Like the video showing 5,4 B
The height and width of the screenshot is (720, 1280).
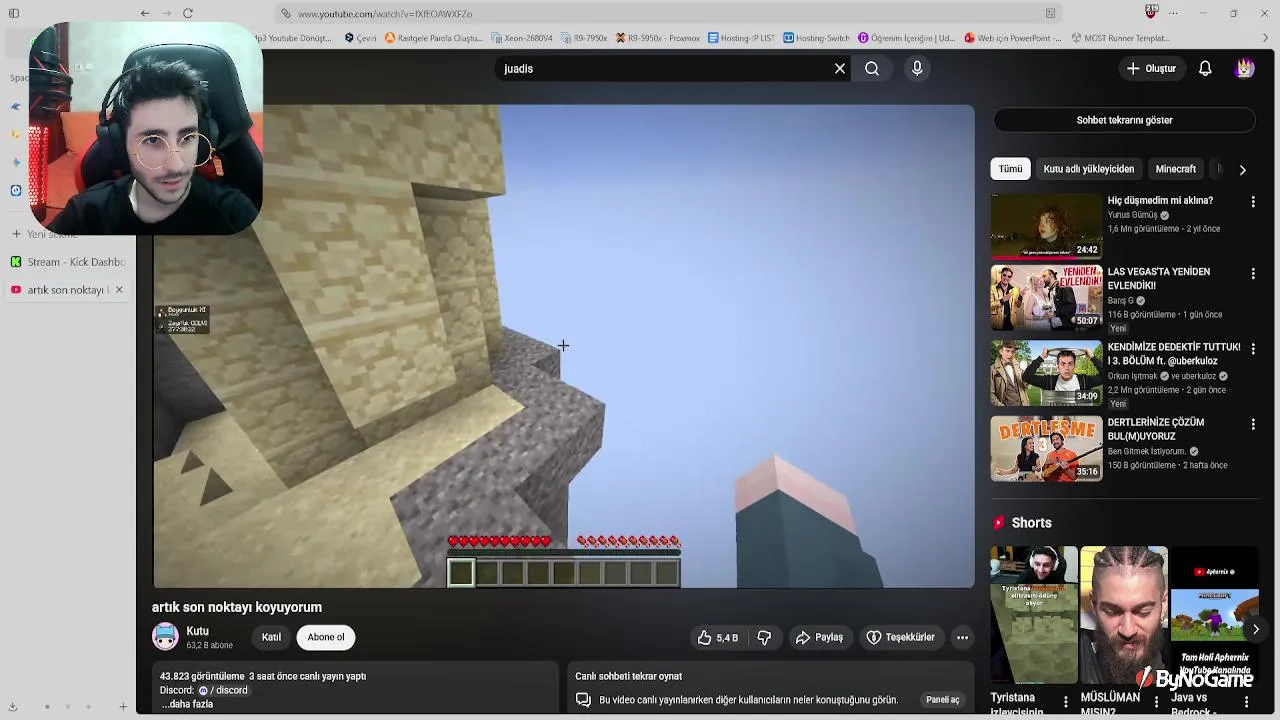717,637
